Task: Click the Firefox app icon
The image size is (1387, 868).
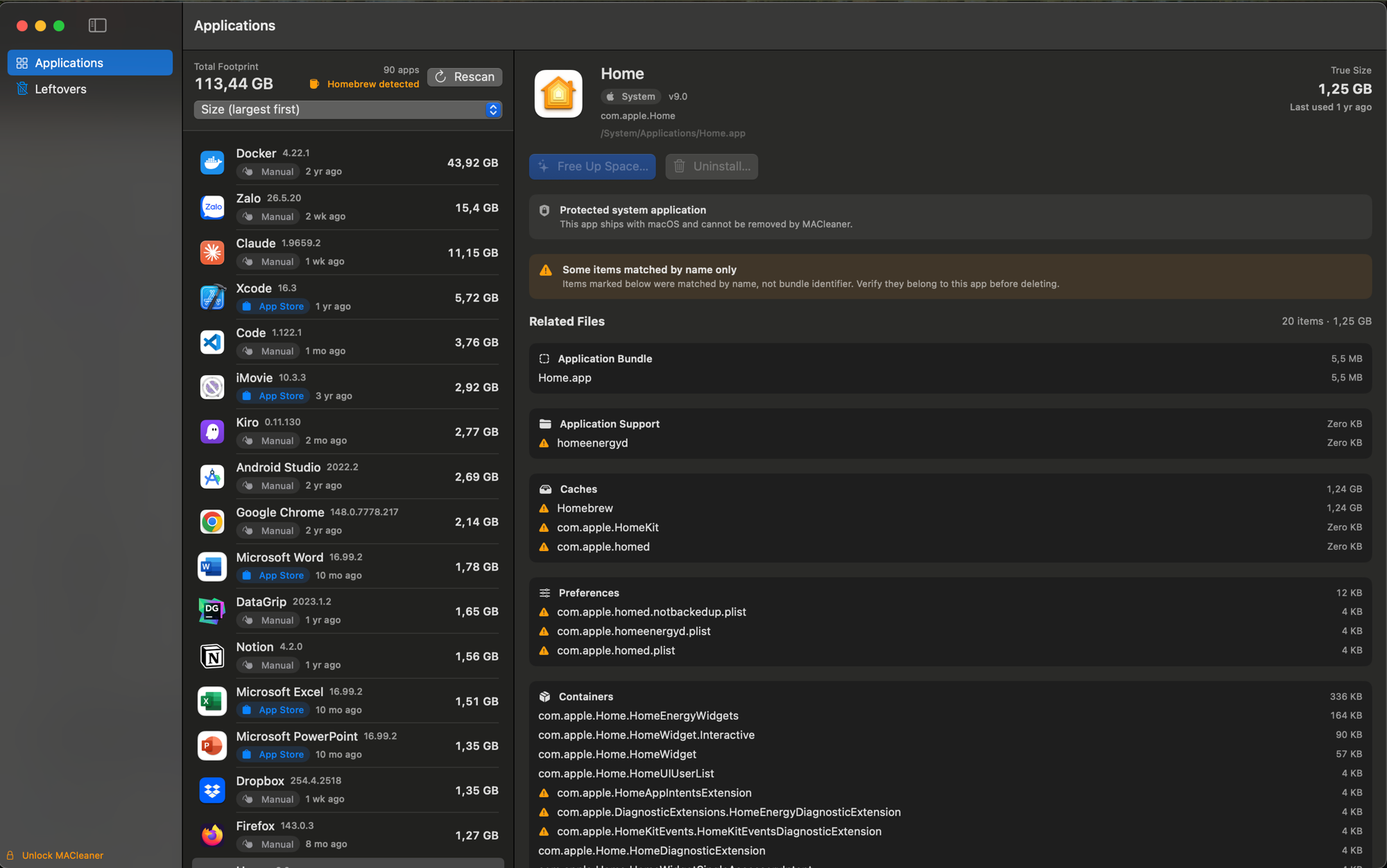Action: pos(212,835)
